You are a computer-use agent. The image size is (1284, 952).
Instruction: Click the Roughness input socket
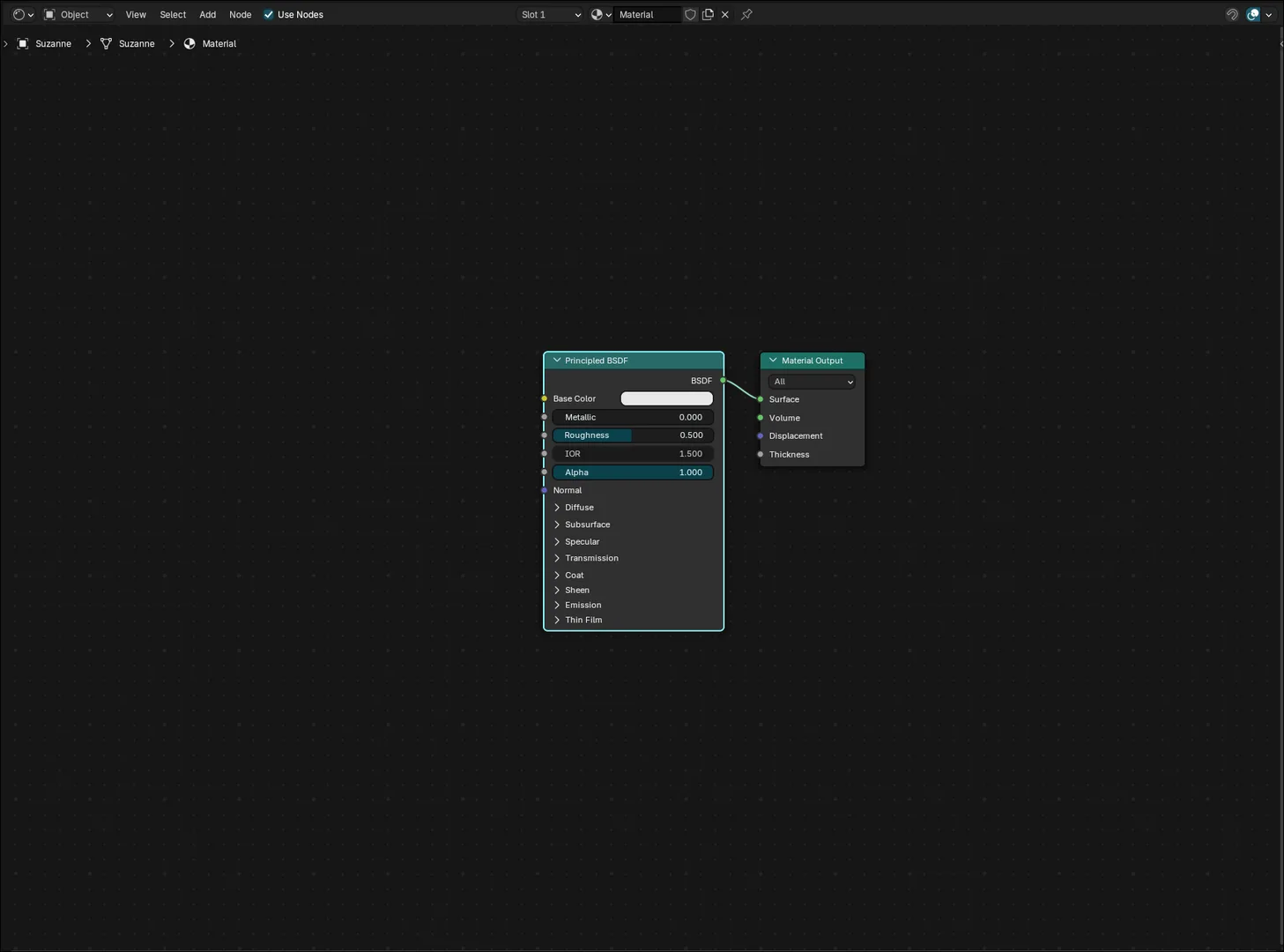(x=544, y=435)
